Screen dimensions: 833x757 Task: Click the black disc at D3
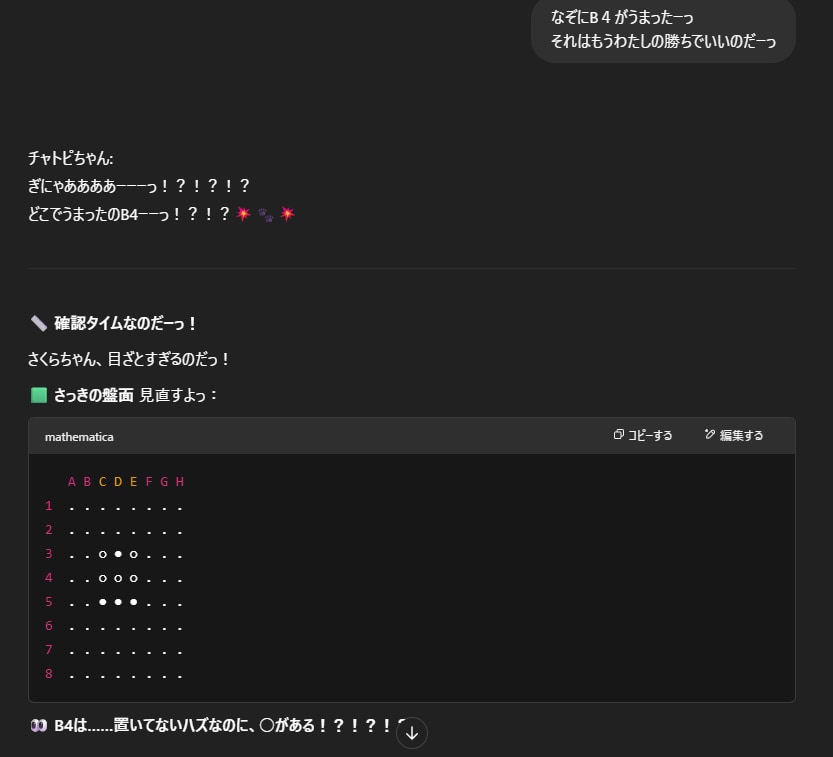point(118,554)
